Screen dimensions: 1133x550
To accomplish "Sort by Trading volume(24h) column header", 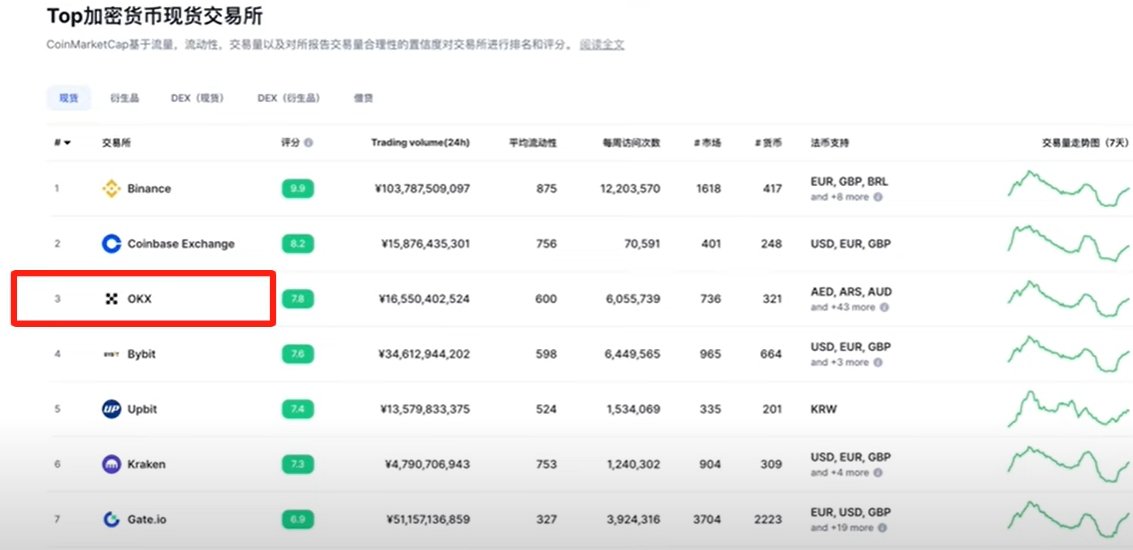I will [x=421, y=143].
